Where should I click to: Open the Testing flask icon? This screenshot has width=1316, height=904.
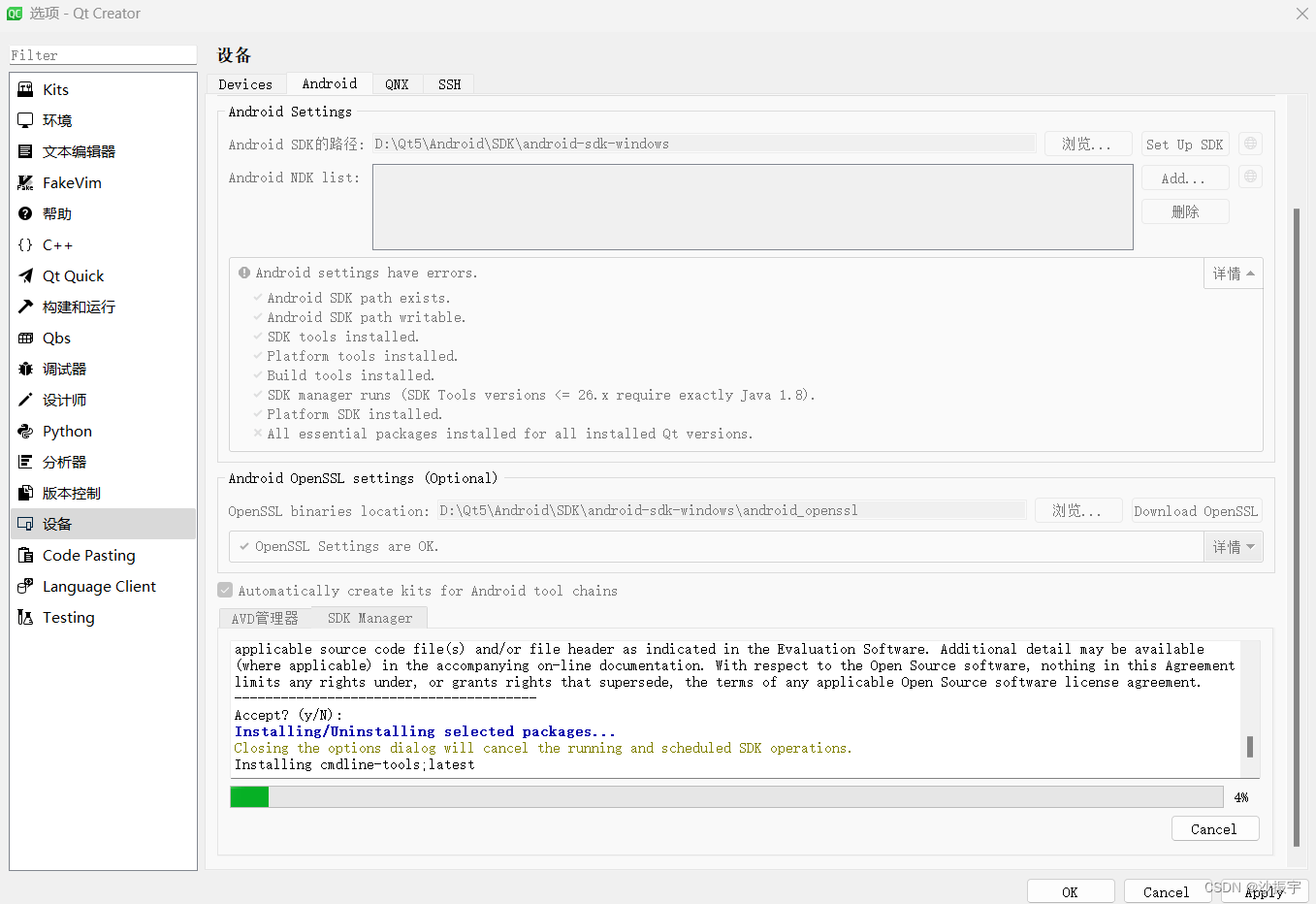click(25, 617)
